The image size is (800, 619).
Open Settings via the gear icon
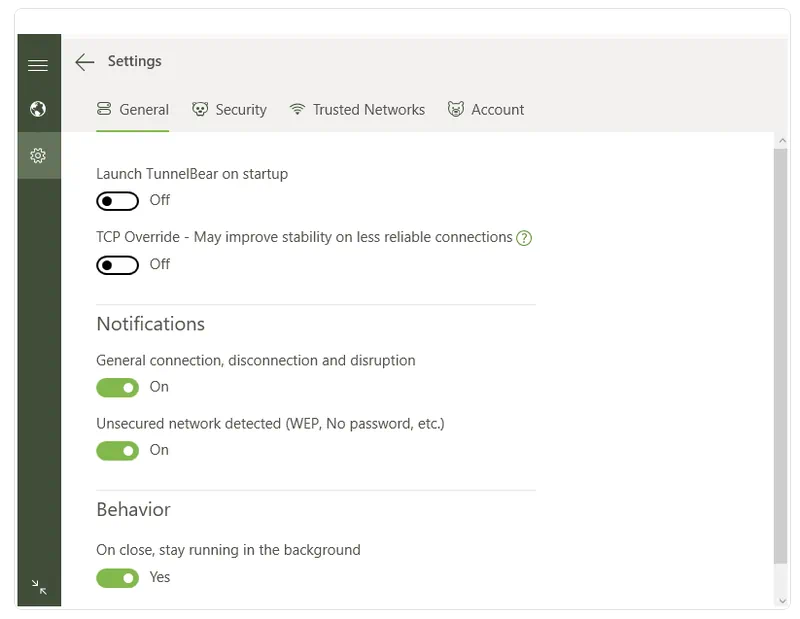pos(38,155)
